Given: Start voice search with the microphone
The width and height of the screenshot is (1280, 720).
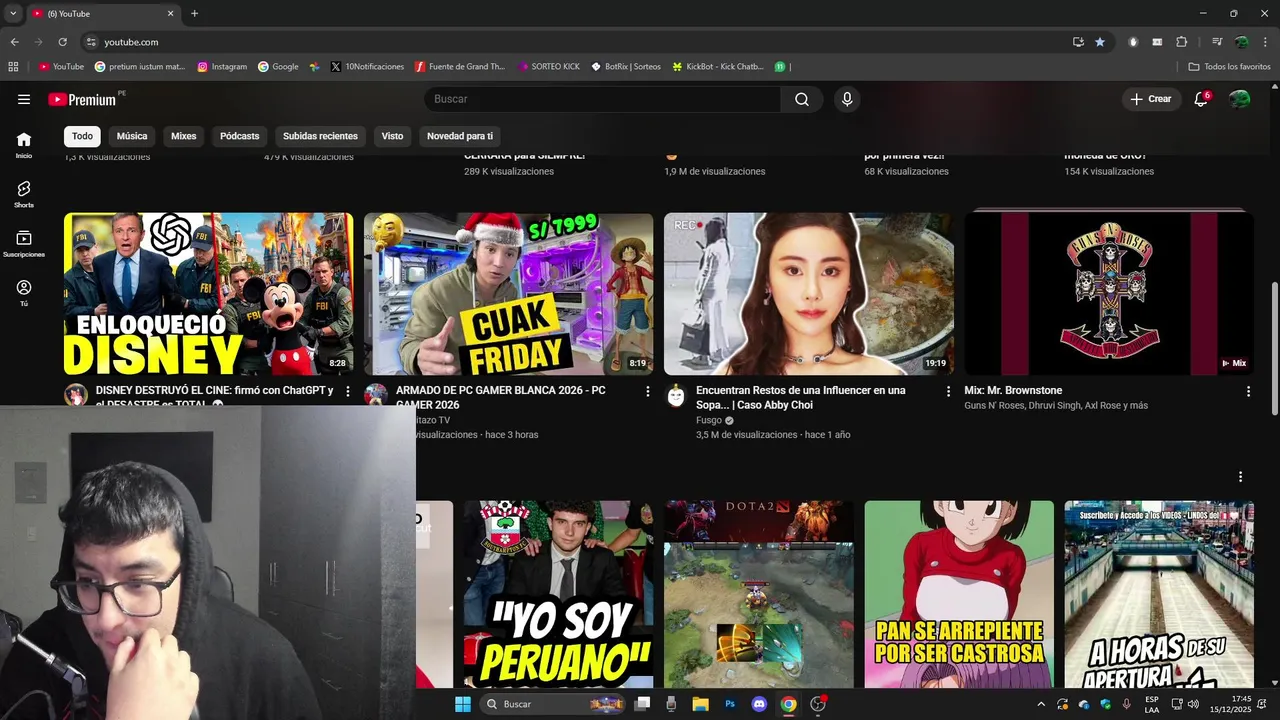Looking at the screenshot, I should coord(847,99).
